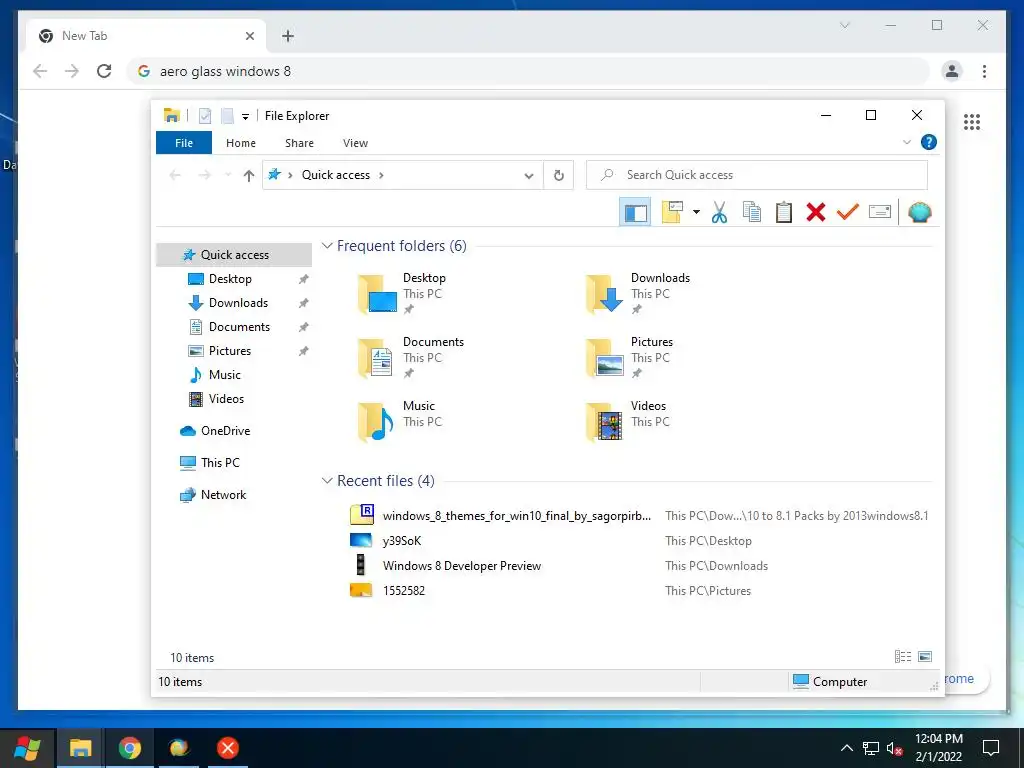The image size is (1024, 768).
Task: Click the Search Quick access field
Action: pos(757,175)
